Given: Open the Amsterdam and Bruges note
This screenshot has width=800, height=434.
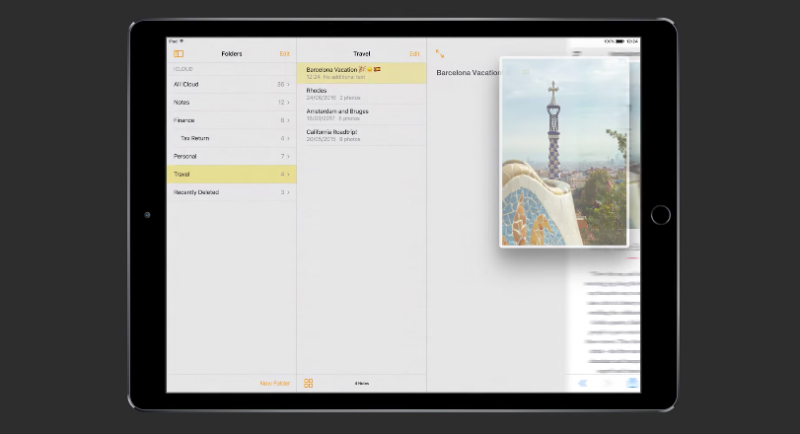Looking at the screenshot, I should click(x=360, y=113).
